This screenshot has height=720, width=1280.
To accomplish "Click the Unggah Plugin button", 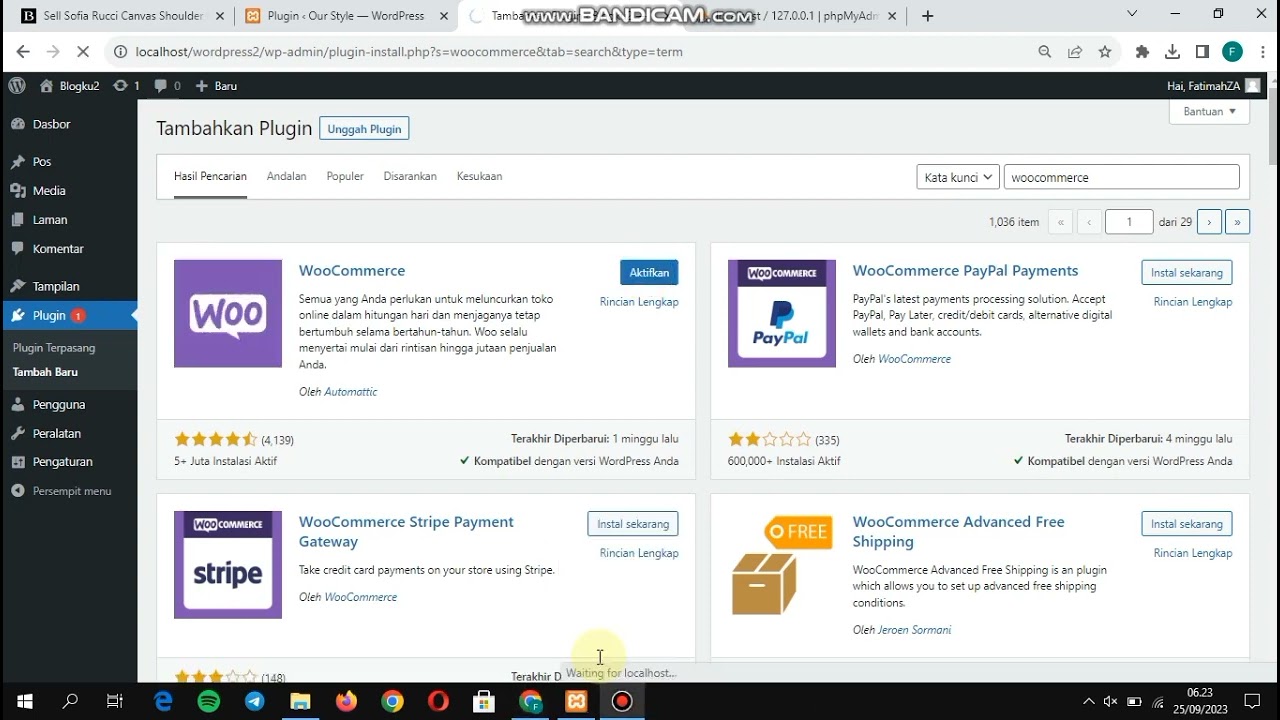I will pyautogui.click(x=364, y=129).
